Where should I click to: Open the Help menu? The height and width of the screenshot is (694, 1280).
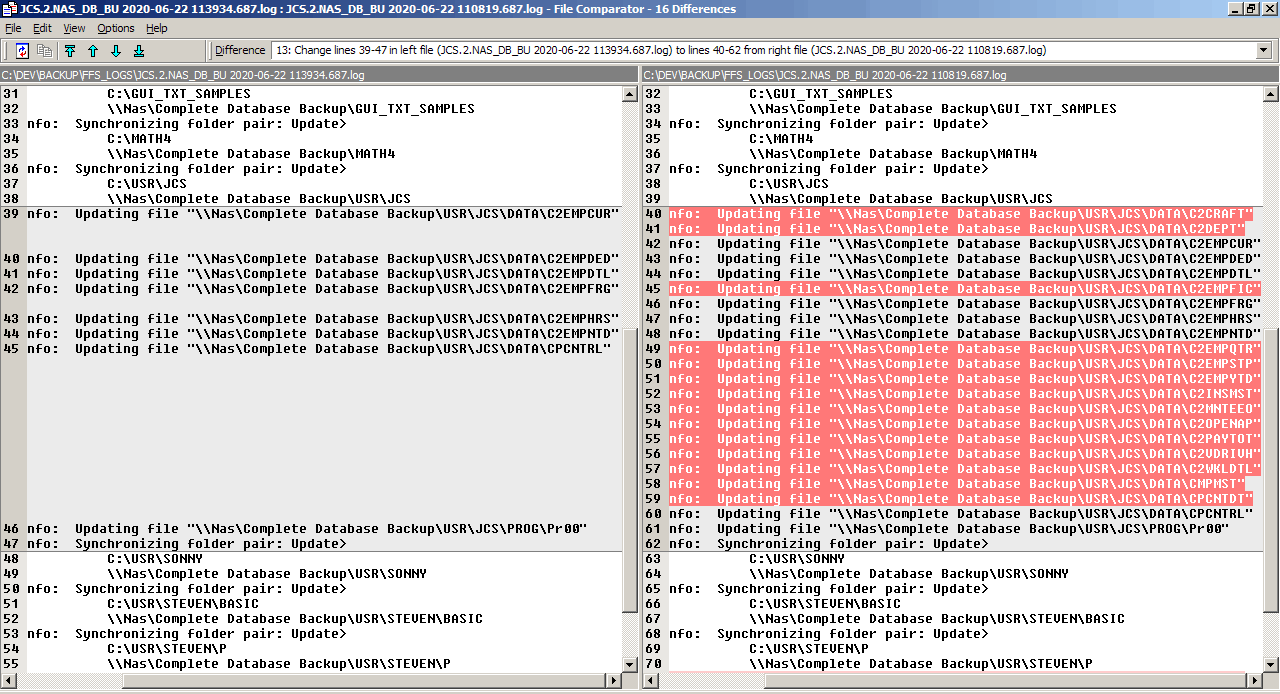tap(157, 28)
